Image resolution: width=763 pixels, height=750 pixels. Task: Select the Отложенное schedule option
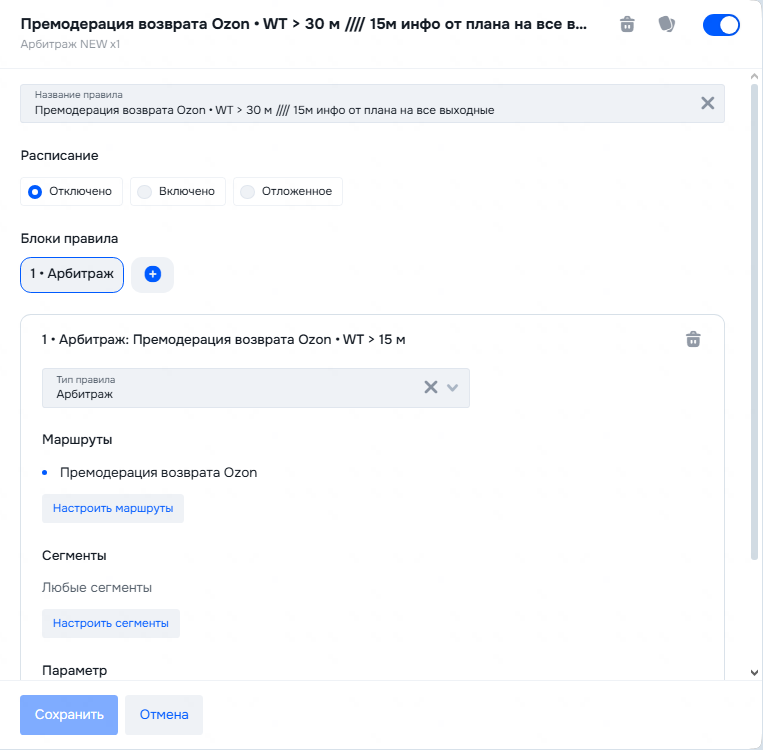click(x=288, y=192)
